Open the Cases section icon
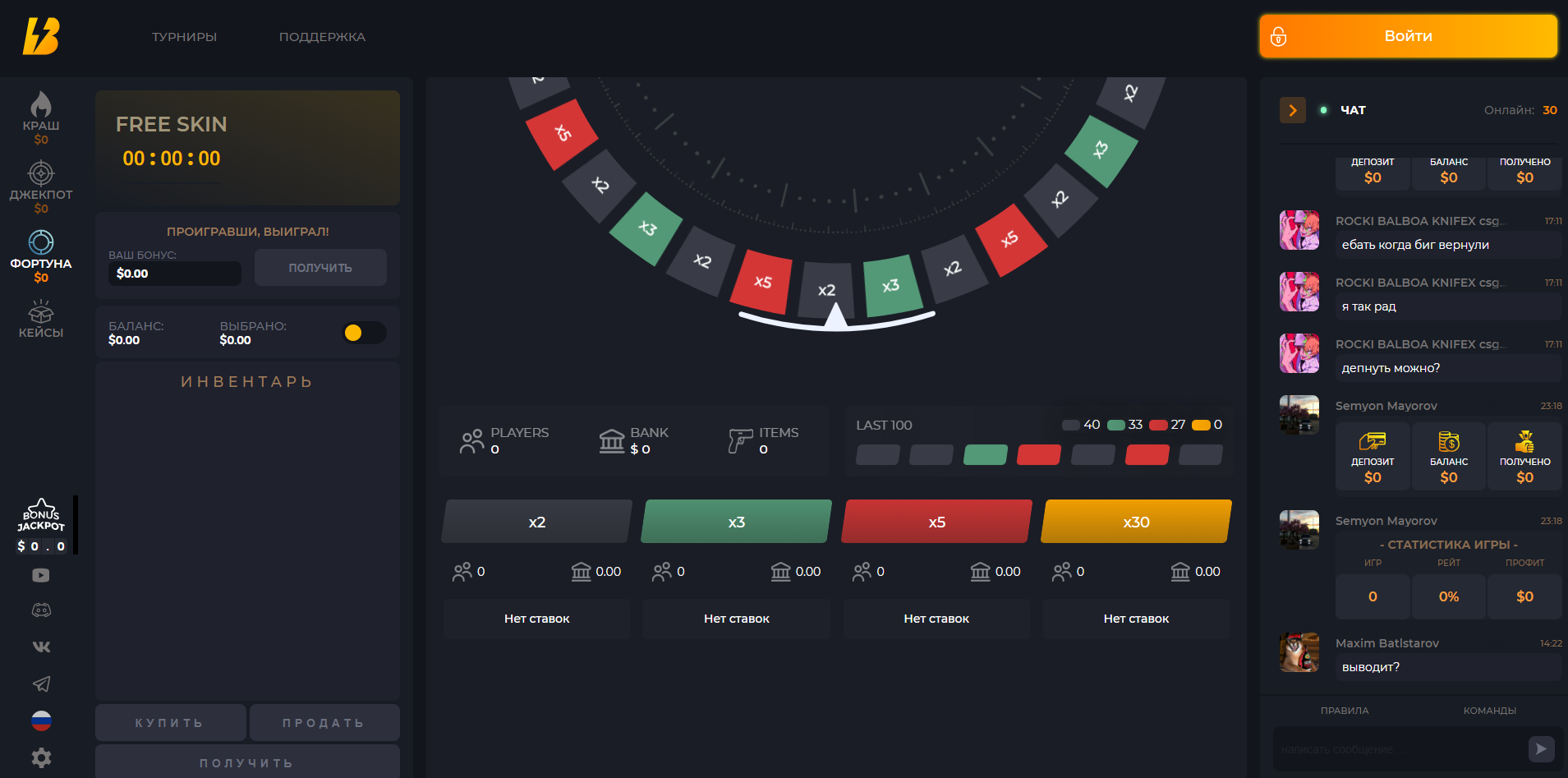This screenshot has height=778, width=1568. [x=41, y=319]
